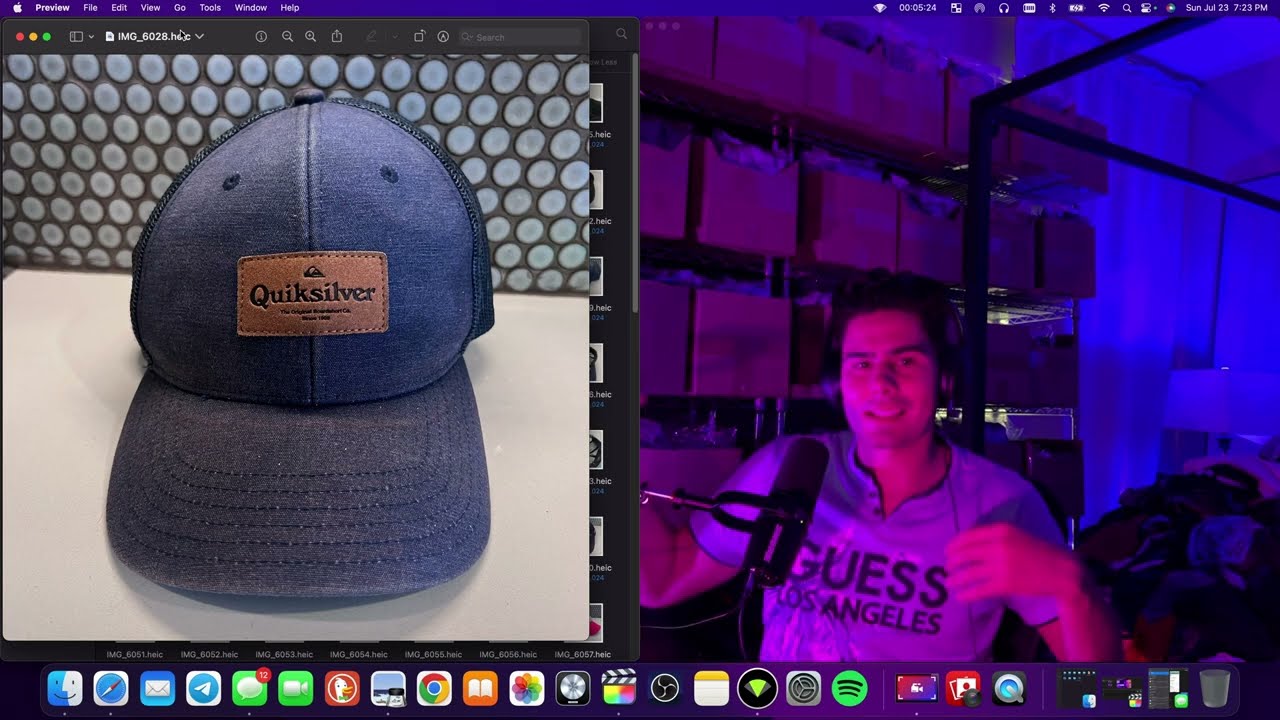
Task: Launch Final Cut Pro from the Dock
Action: 619,688
